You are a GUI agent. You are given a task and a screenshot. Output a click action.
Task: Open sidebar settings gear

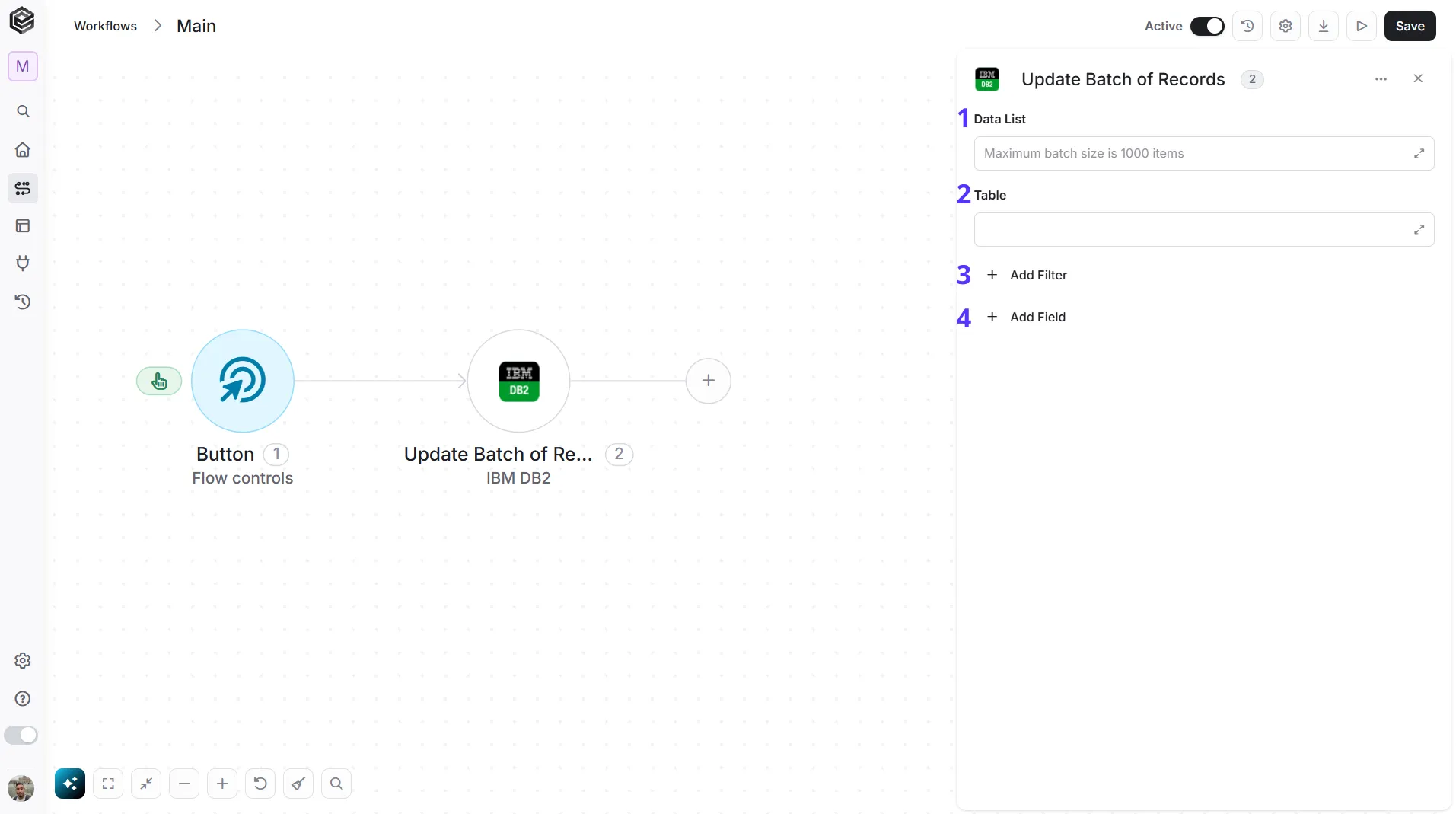23,661
